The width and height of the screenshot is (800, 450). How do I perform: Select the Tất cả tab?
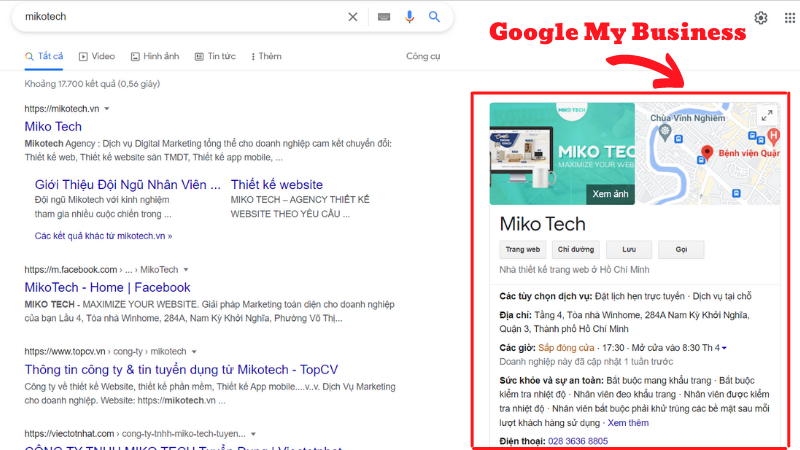[x=44, y=56]
